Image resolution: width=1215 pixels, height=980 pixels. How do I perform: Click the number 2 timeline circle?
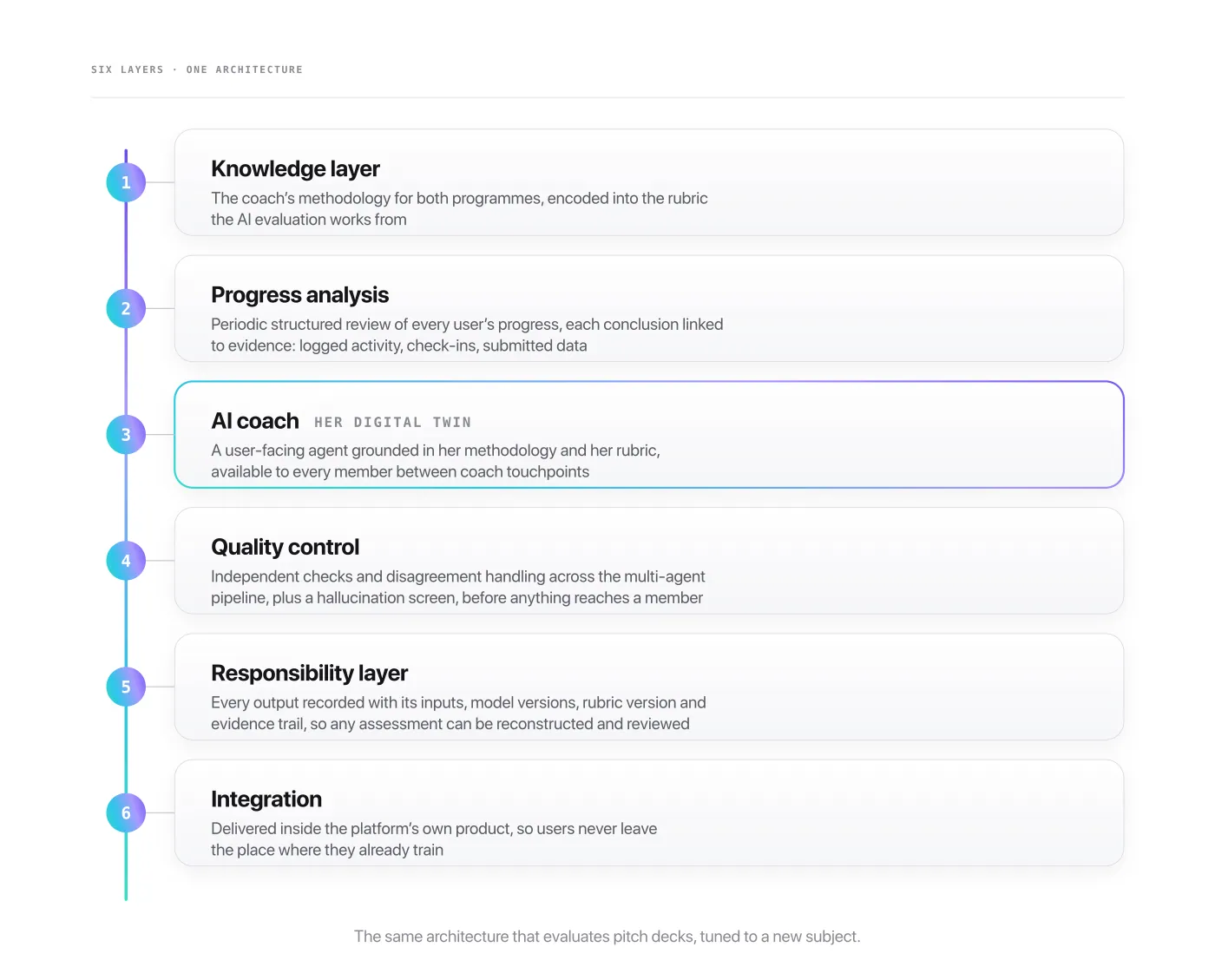tap(126, 308)
